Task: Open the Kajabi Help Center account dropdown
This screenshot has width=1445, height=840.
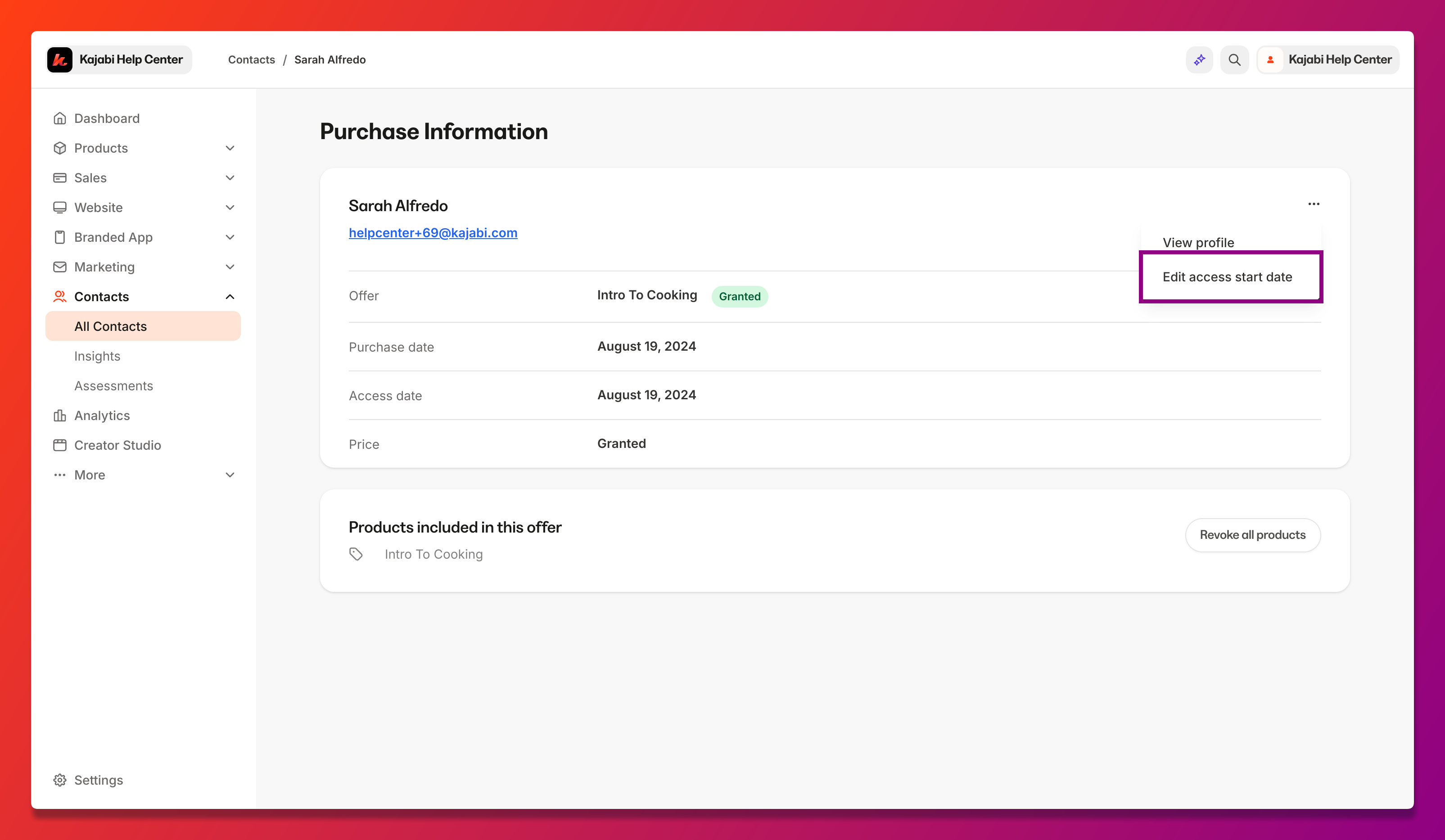Action: [1328, 59]
